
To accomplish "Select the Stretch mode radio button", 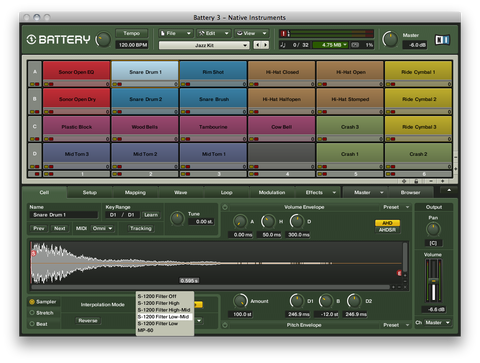I will point(32,313).
